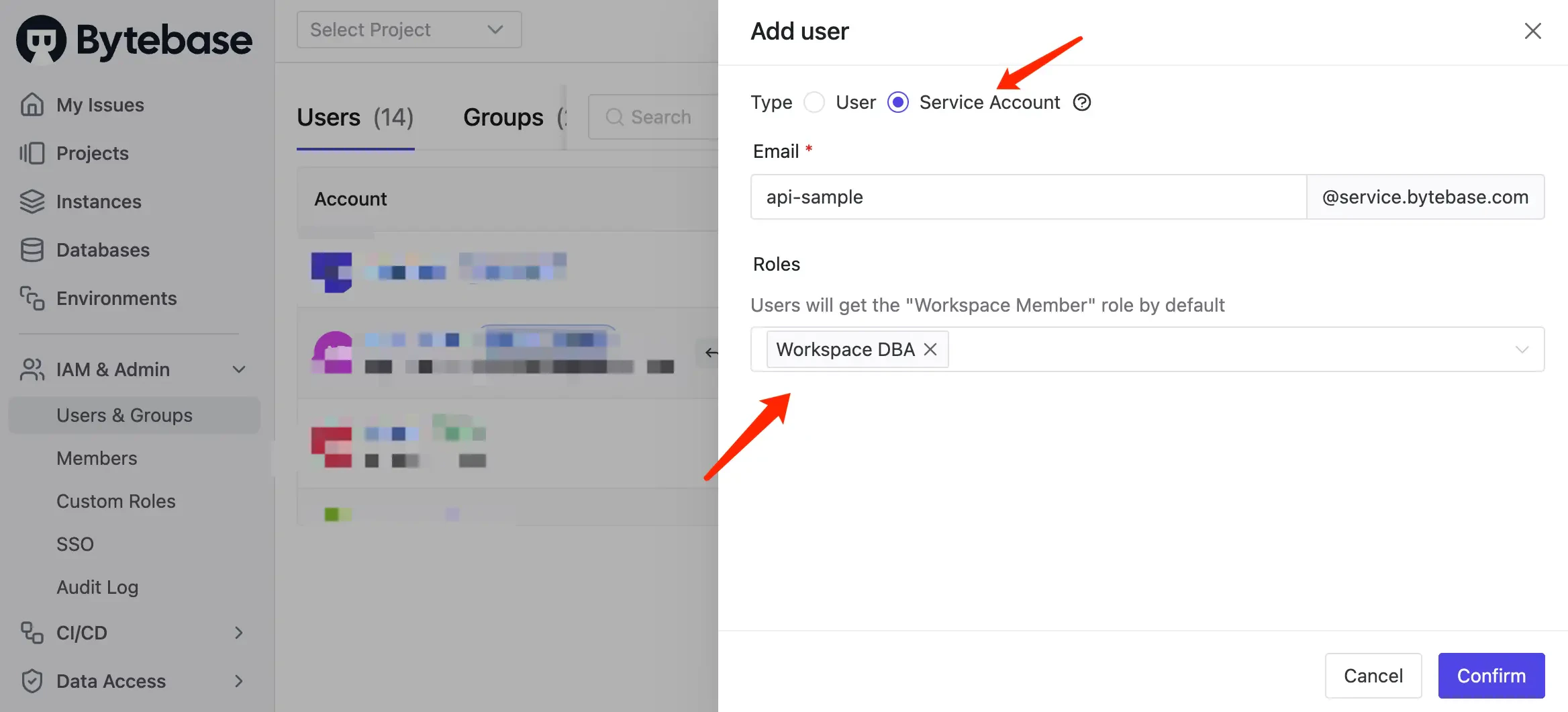Open Users & Groups page
This screenshot has height=712, width=1568.
pos(134,415)
